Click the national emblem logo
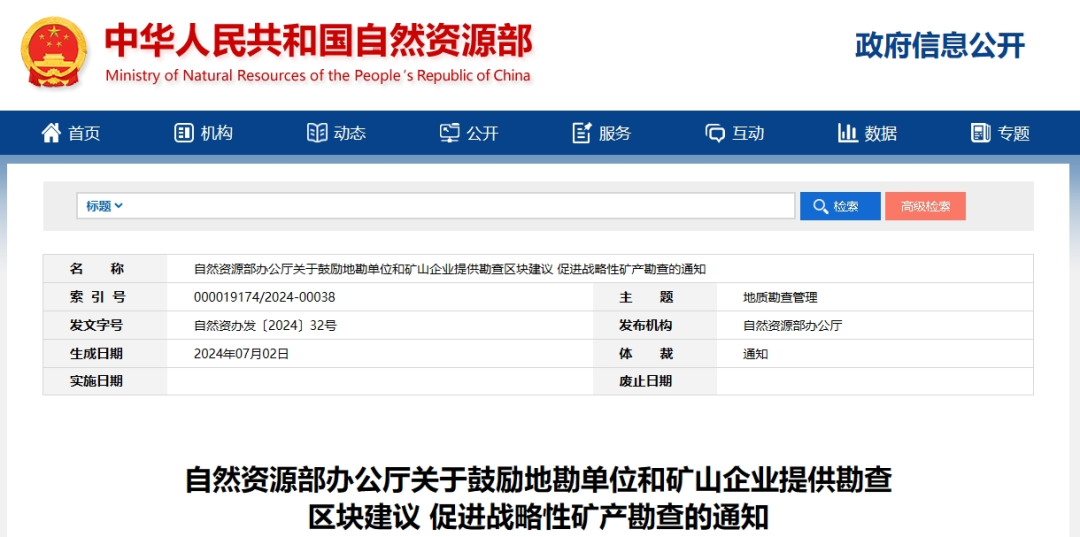Screen dimensions: 1080x537 click(54, 52)
